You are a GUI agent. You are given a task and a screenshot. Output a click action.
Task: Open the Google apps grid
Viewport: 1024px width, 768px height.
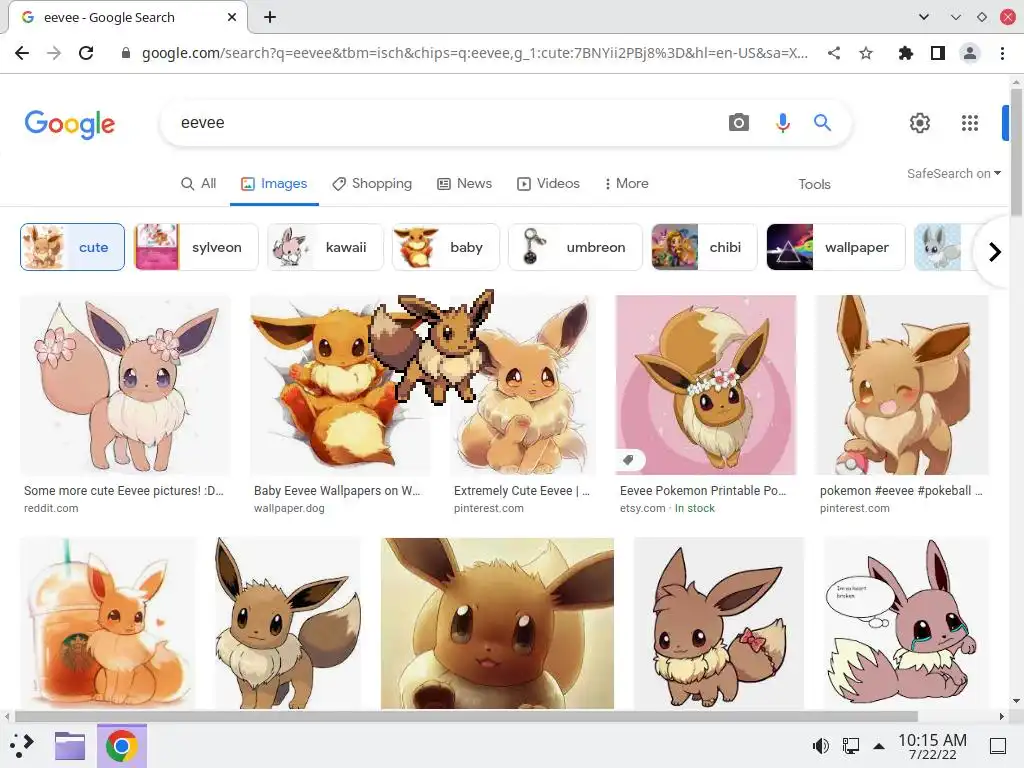pyautogui.click(x=970, y=123)
